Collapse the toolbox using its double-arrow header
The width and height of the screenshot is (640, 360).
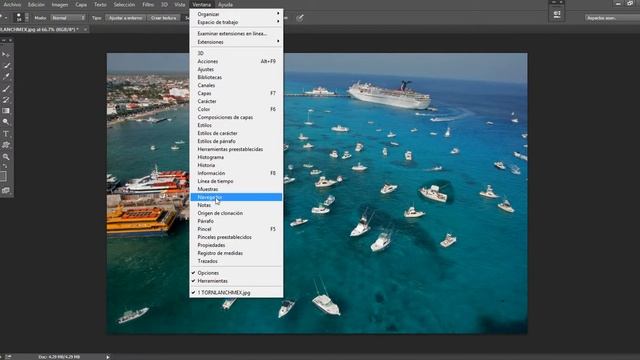3,40
